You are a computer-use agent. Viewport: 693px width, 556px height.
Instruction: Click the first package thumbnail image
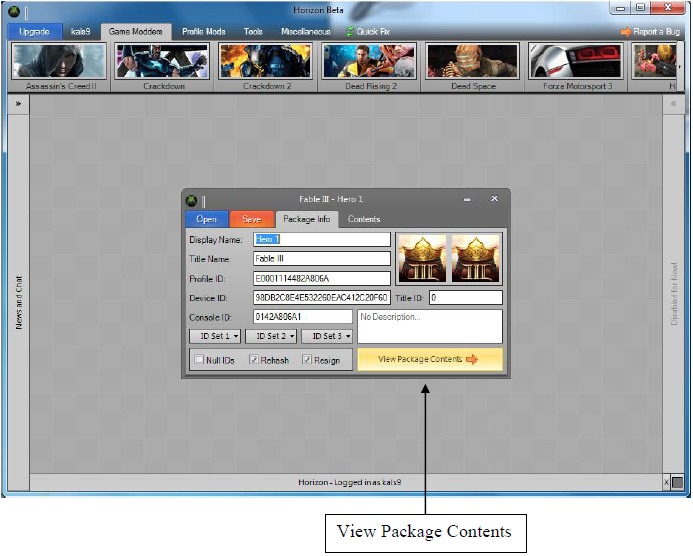421,260
